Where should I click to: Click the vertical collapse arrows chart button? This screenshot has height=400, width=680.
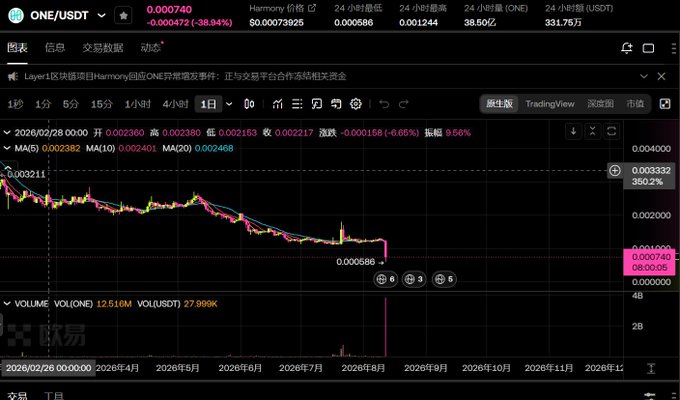(592, 131)
